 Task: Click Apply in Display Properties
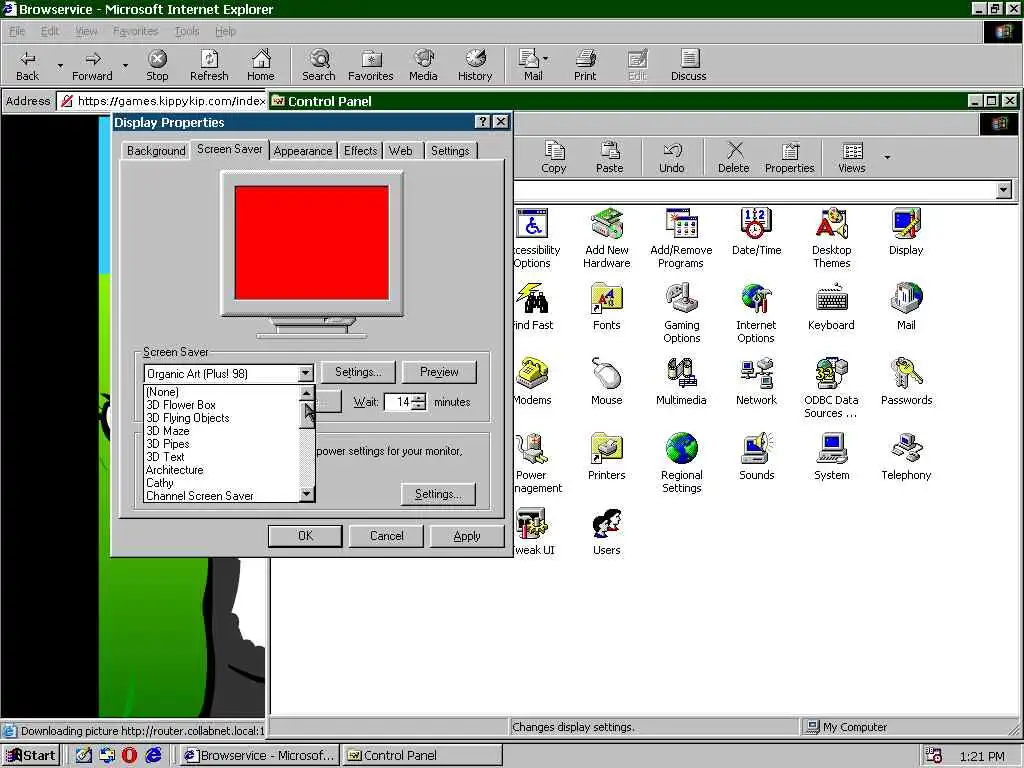(x=467, y=536)
